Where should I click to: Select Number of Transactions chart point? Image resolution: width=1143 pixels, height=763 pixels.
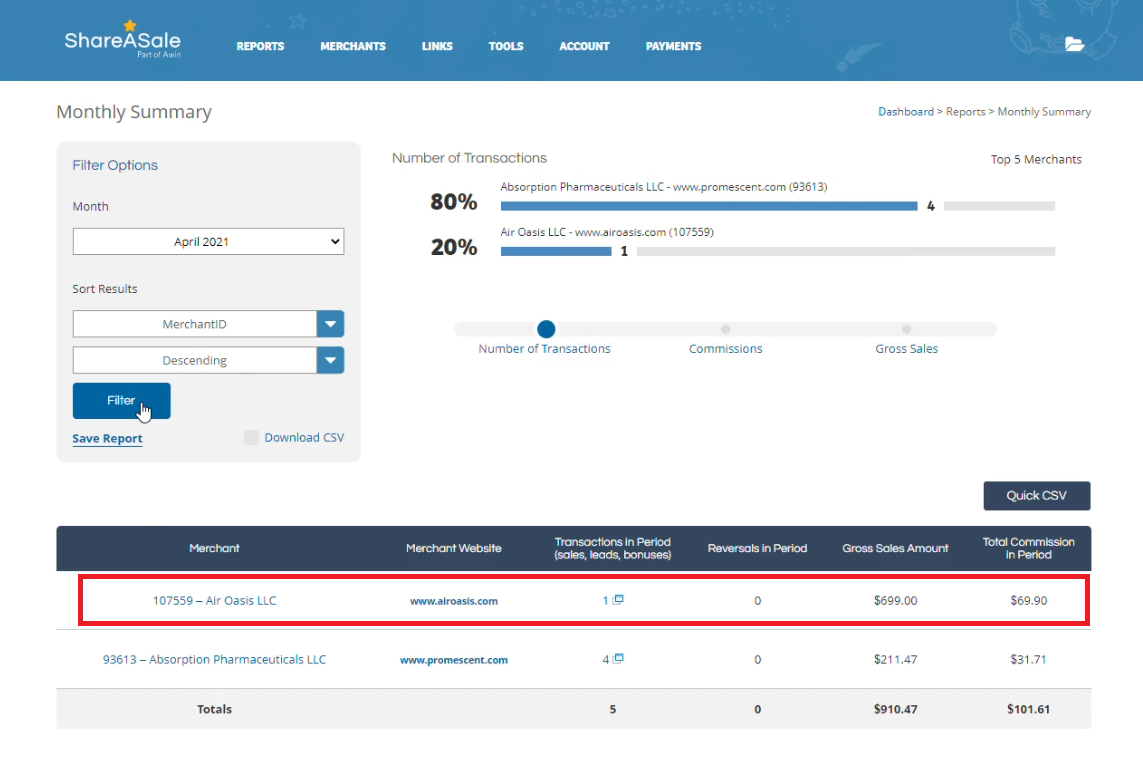[546, 329]
